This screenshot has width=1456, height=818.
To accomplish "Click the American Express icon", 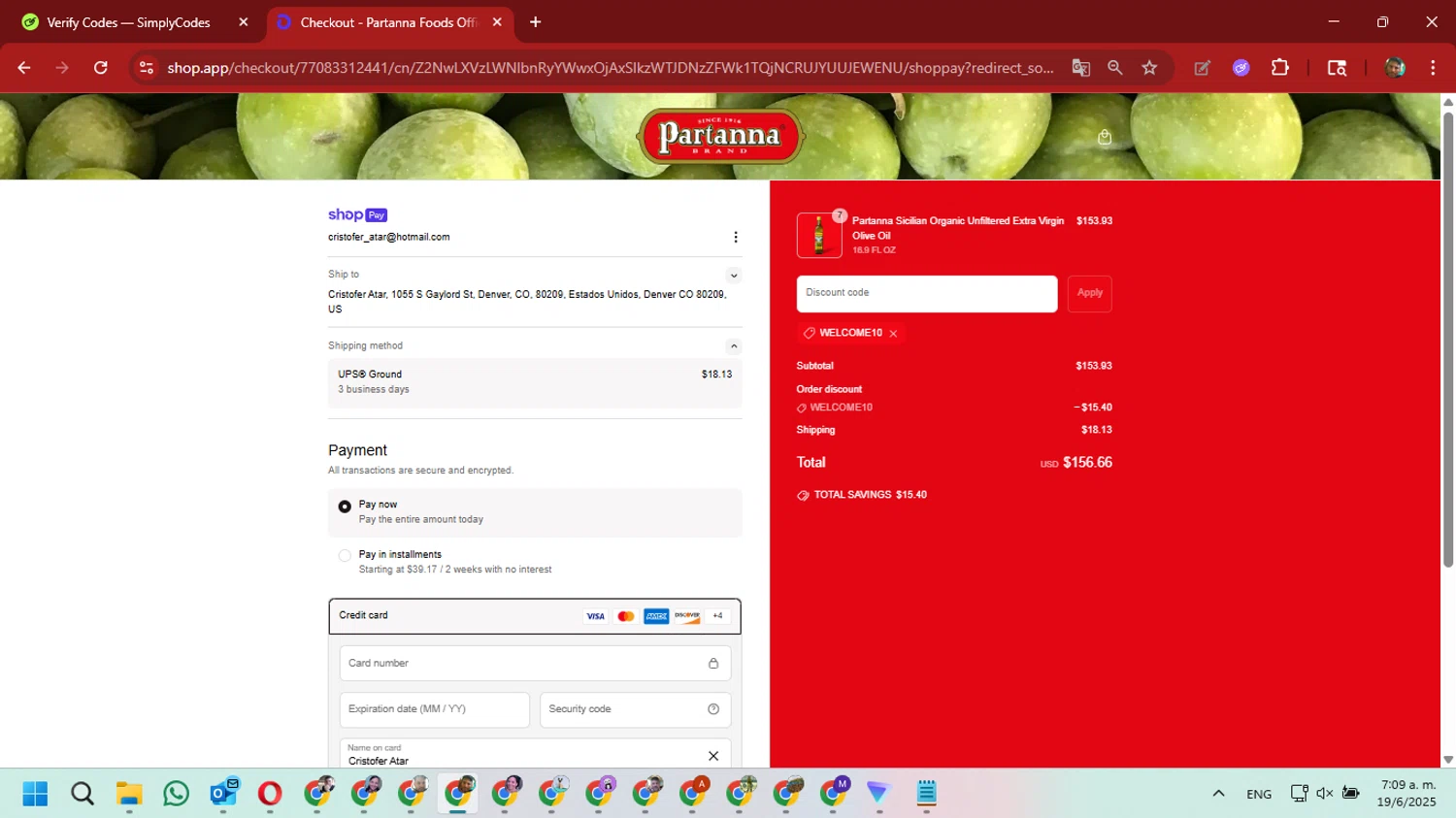I will [656, 616].
